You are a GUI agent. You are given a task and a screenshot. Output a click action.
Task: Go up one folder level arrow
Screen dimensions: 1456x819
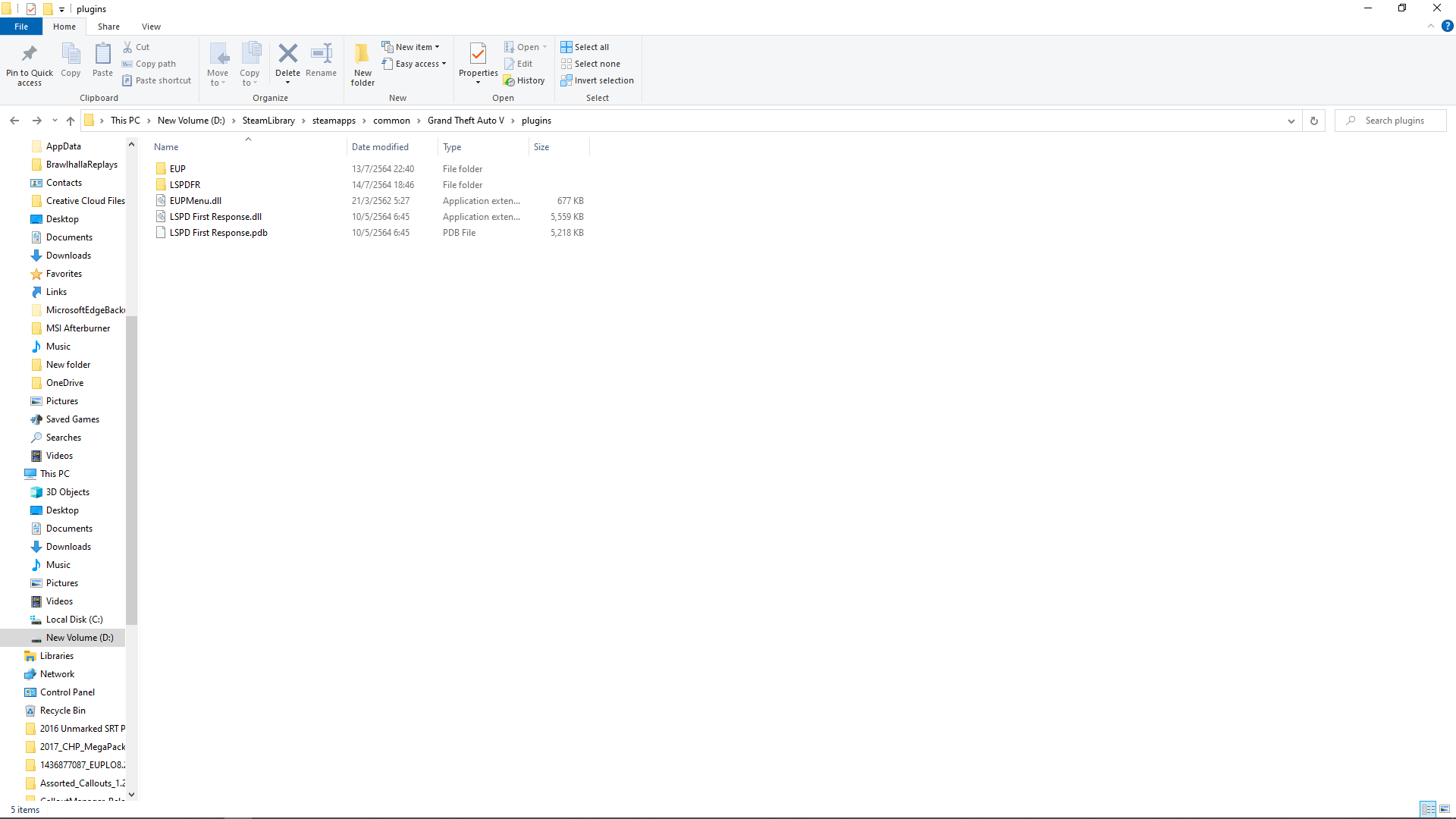tap(71, 121)
